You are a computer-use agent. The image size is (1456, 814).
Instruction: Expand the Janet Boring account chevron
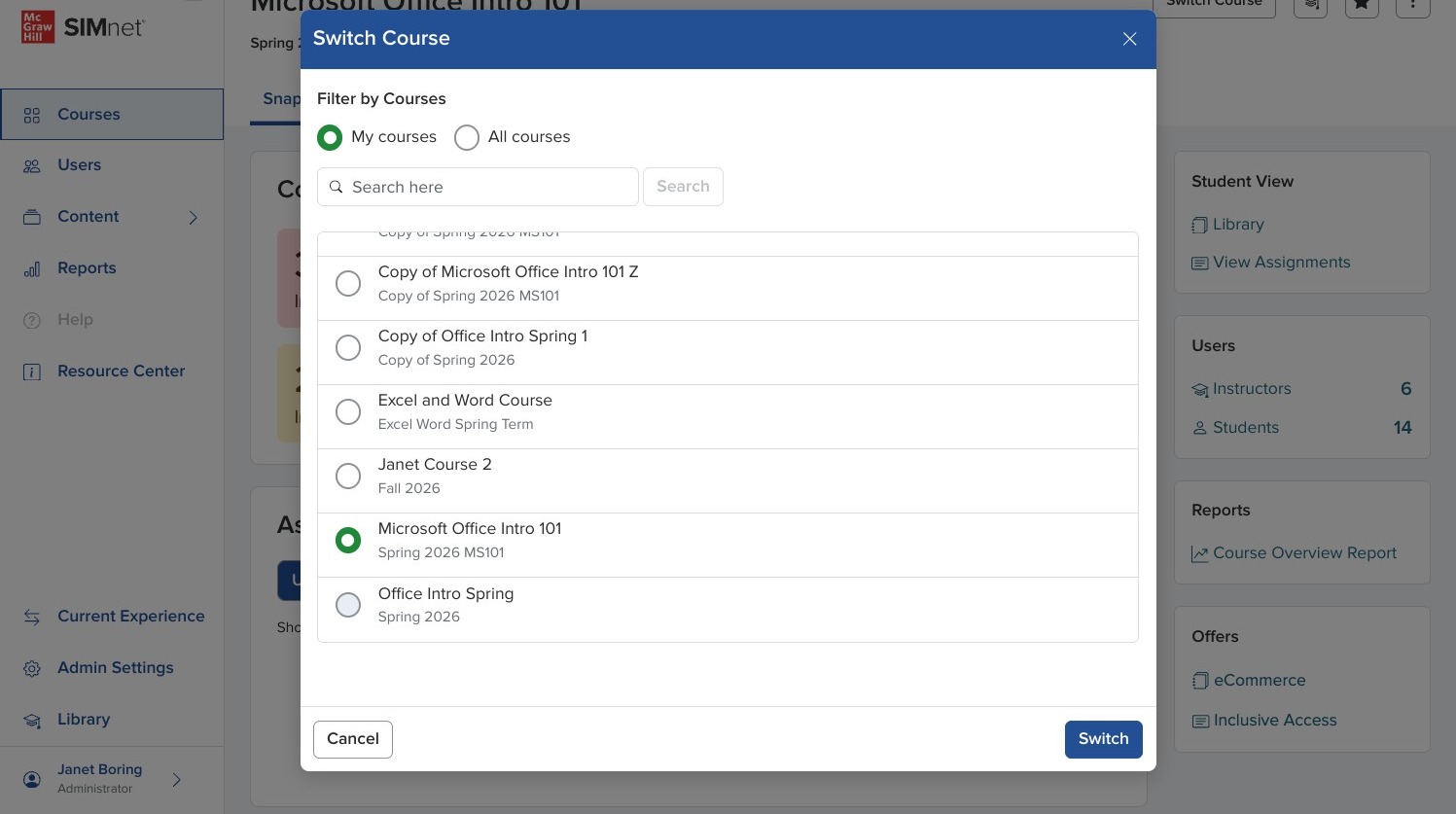click(176, 779)
